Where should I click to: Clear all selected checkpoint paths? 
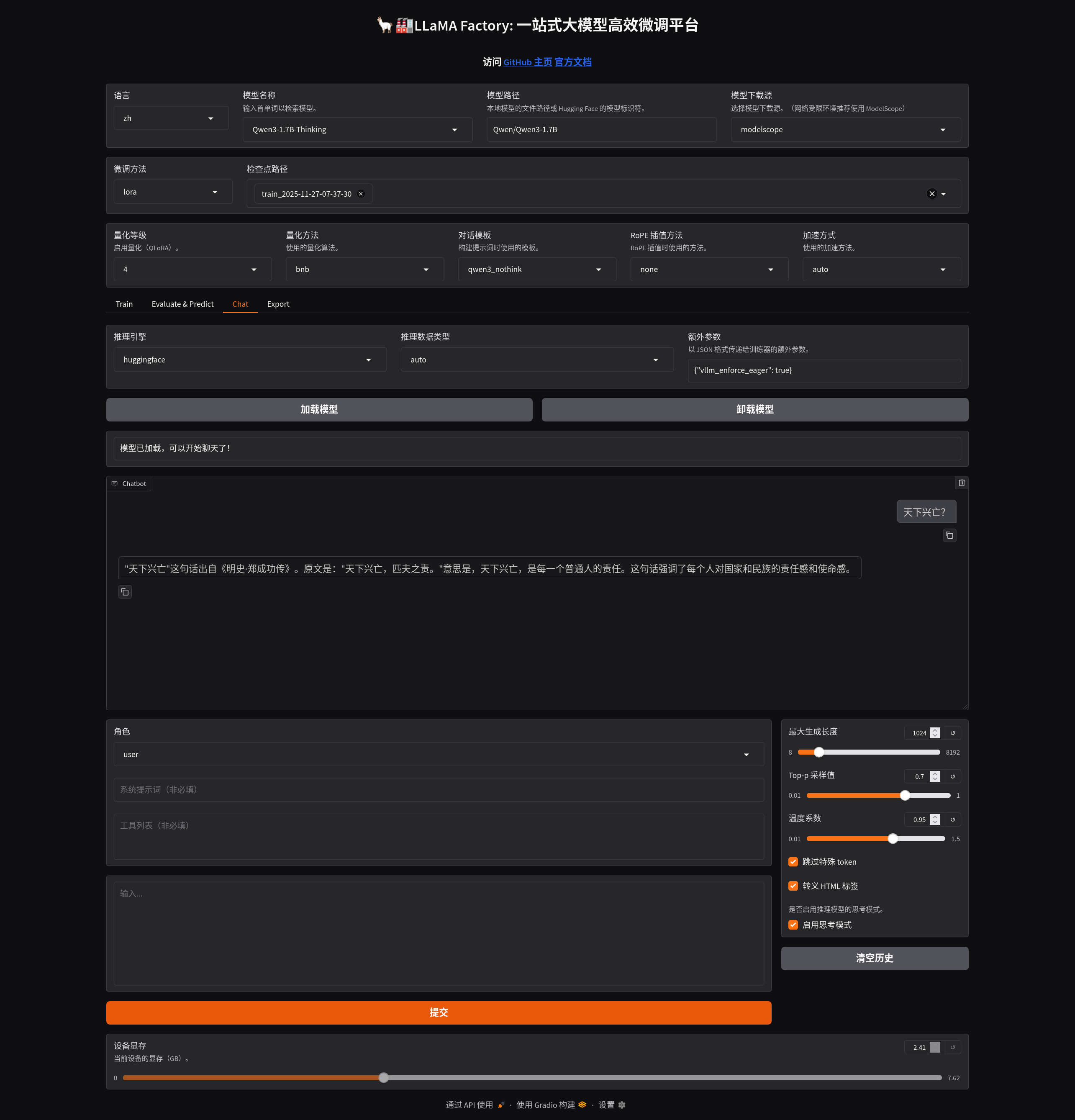pyautogui.click(x=931, y=194)
